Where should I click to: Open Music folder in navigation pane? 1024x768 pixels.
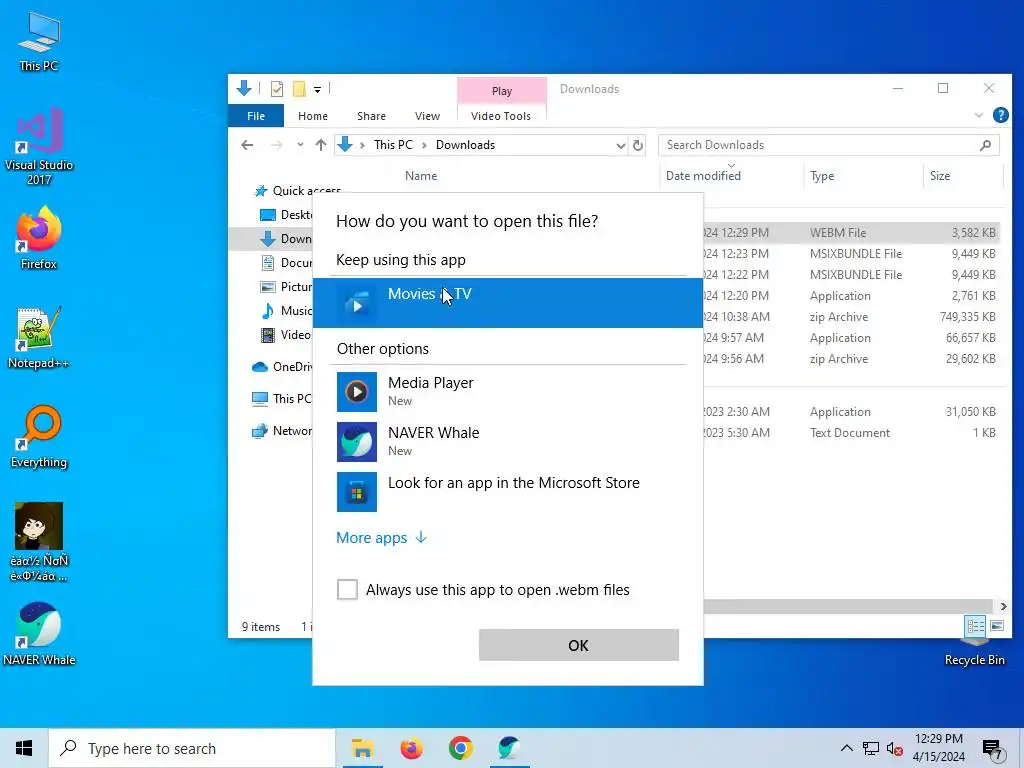point(286,311)
